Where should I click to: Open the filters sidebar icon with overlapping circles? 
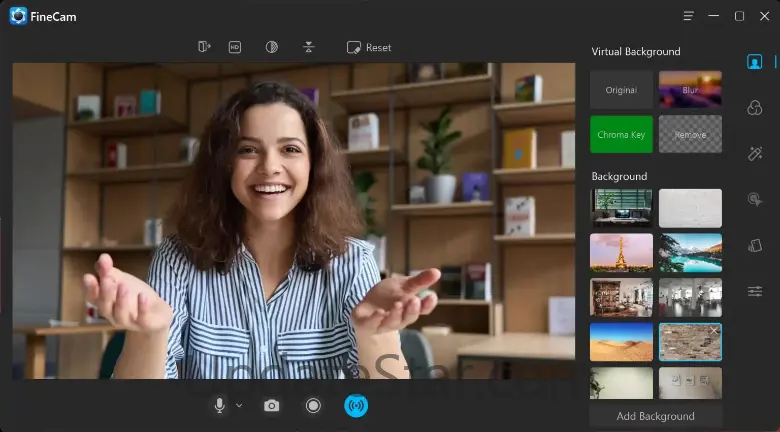[755, 107]
